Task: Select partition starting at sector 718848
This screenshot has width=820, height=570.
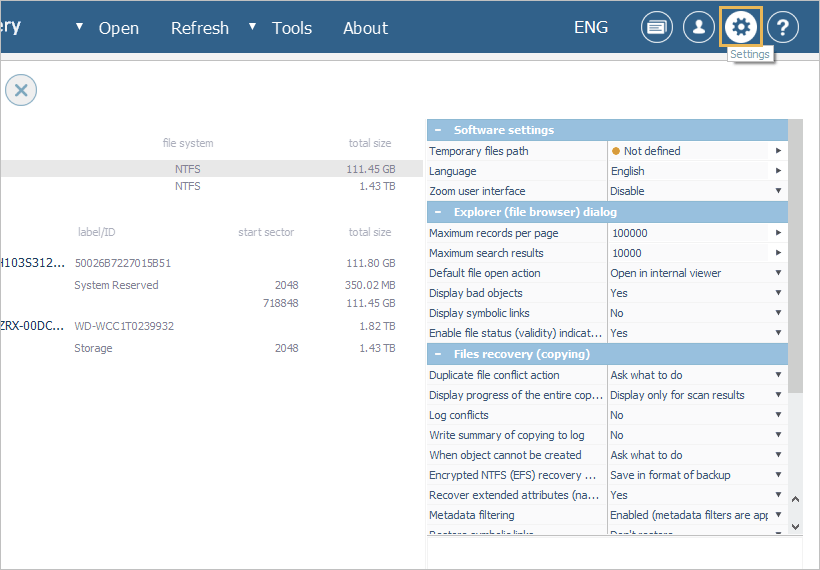Action: (280, 303)
